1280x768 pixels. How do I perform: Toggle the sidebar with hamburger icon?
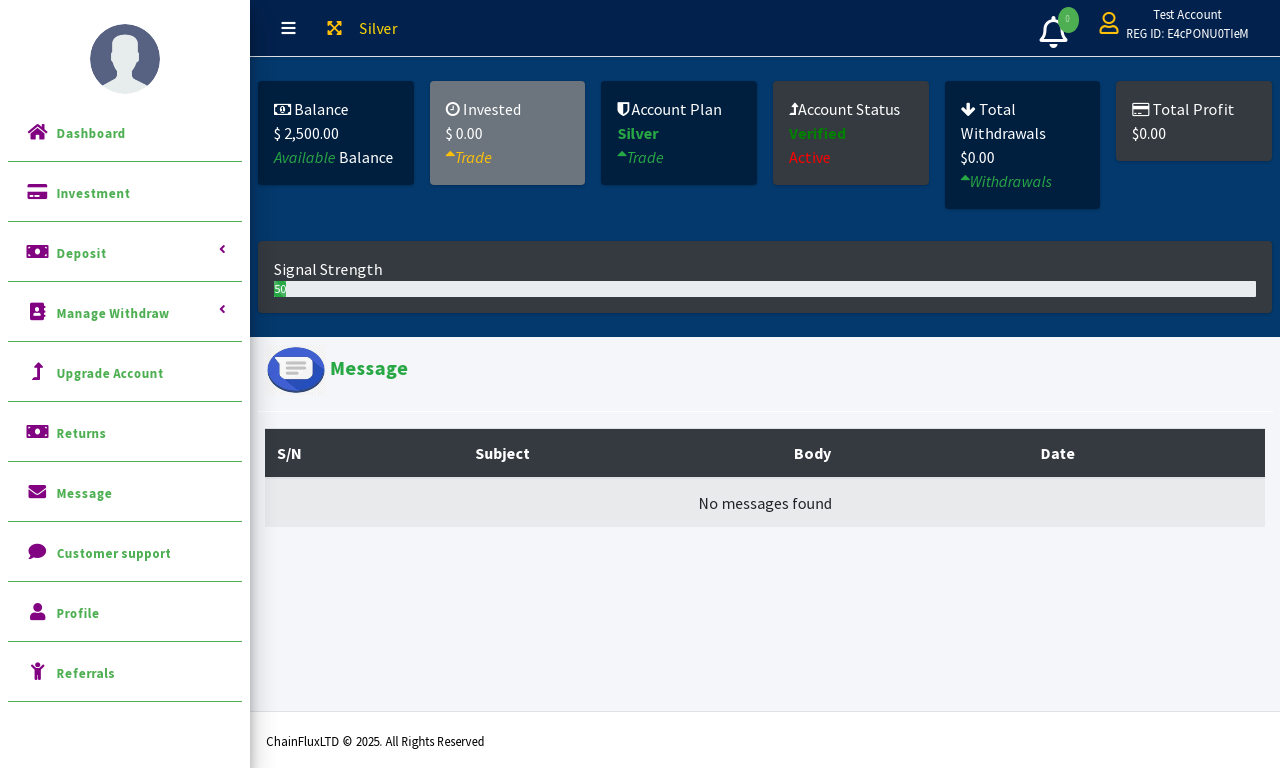click(288, 28)
